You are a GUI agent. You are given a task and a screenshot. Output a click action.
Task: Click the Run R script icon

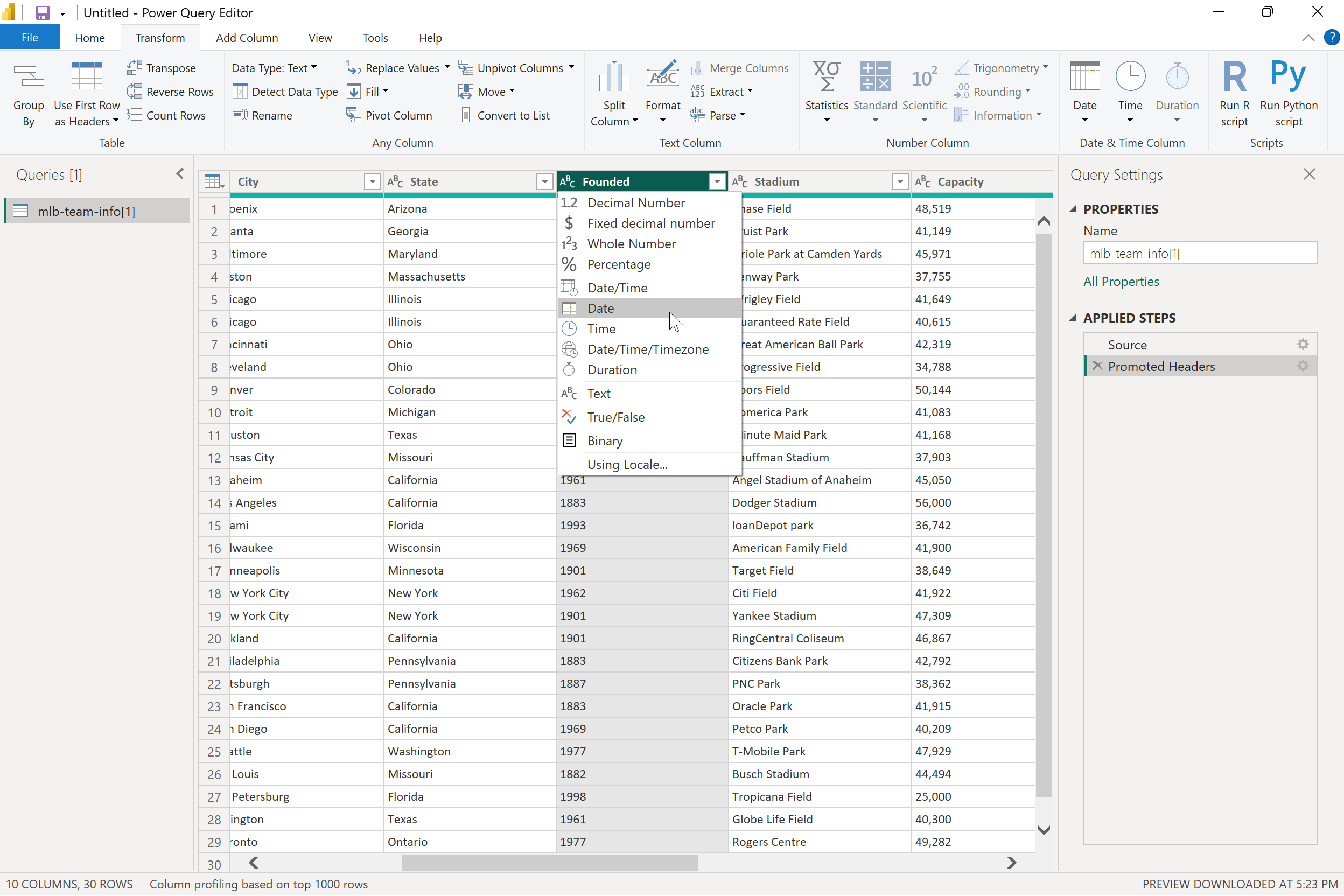(1234, 77)
